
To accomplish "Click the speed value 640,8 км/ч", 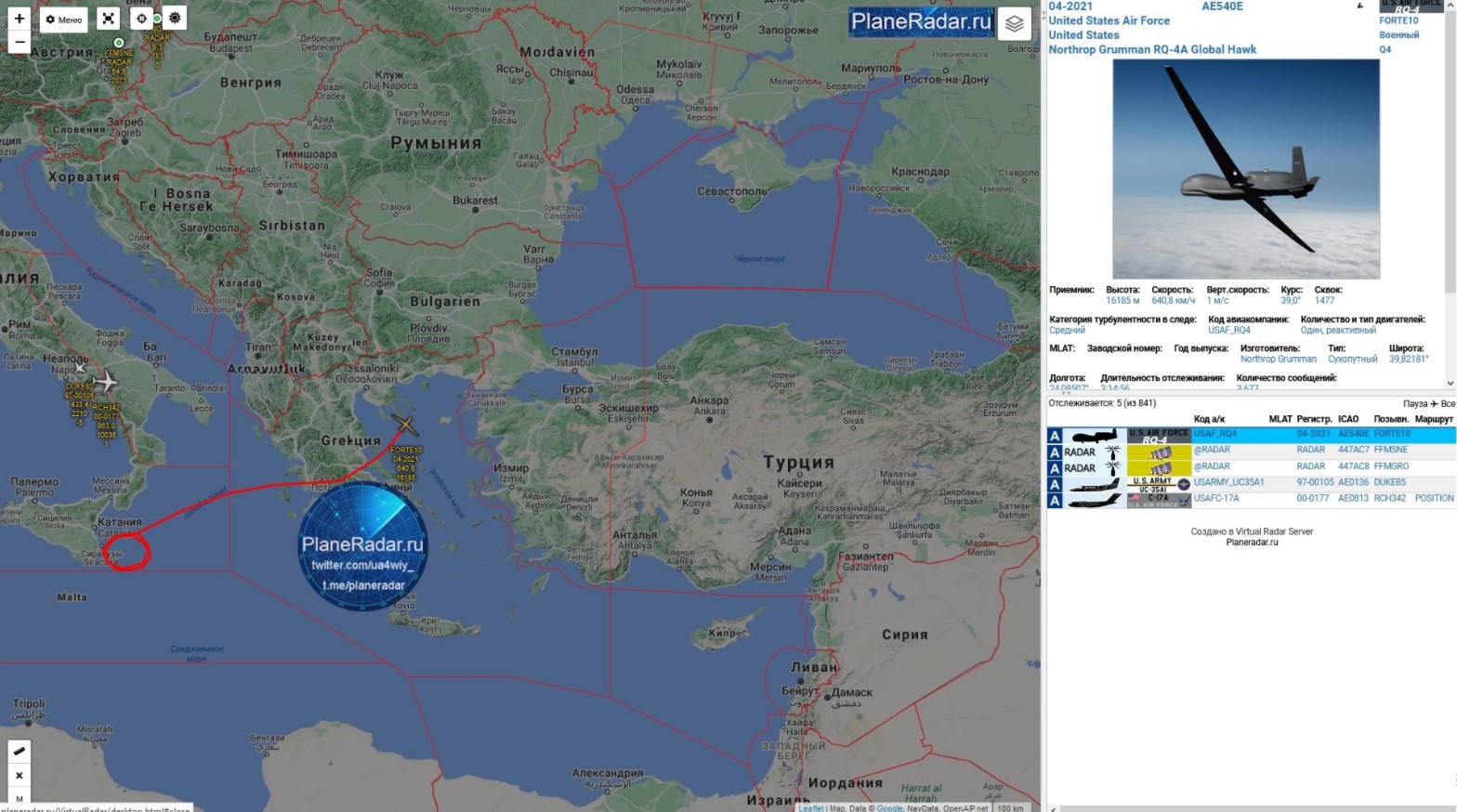I will (1174, 300).
